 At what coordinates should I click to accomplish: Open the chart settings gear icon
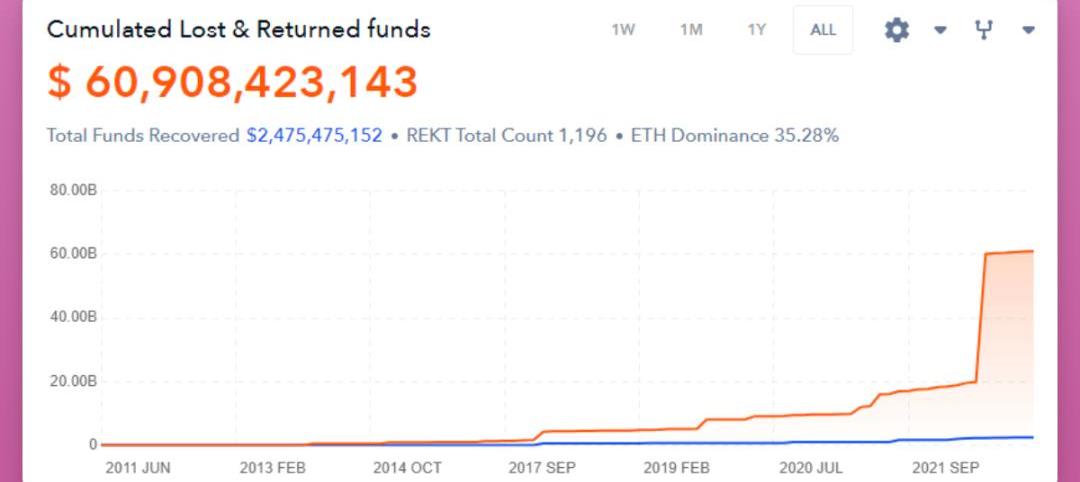point(897,30)
